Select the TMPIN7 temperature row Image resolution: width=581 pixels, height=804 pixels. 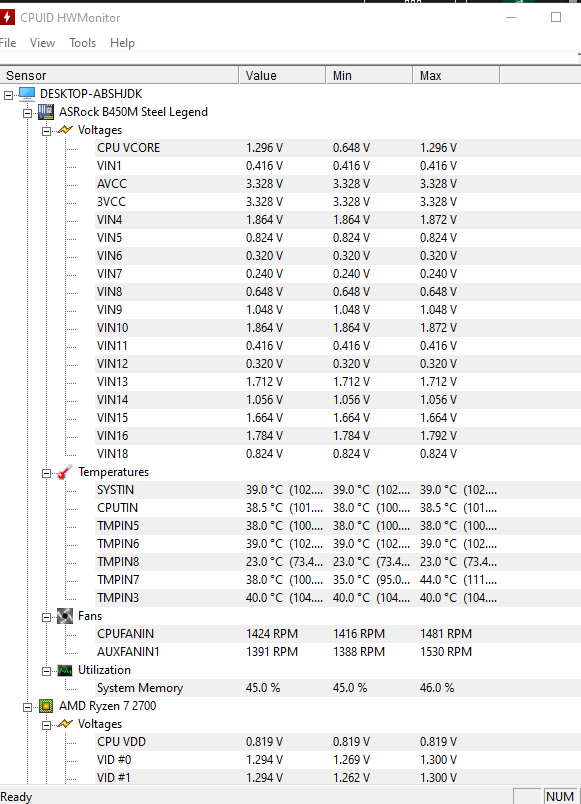tap(338, 580)
